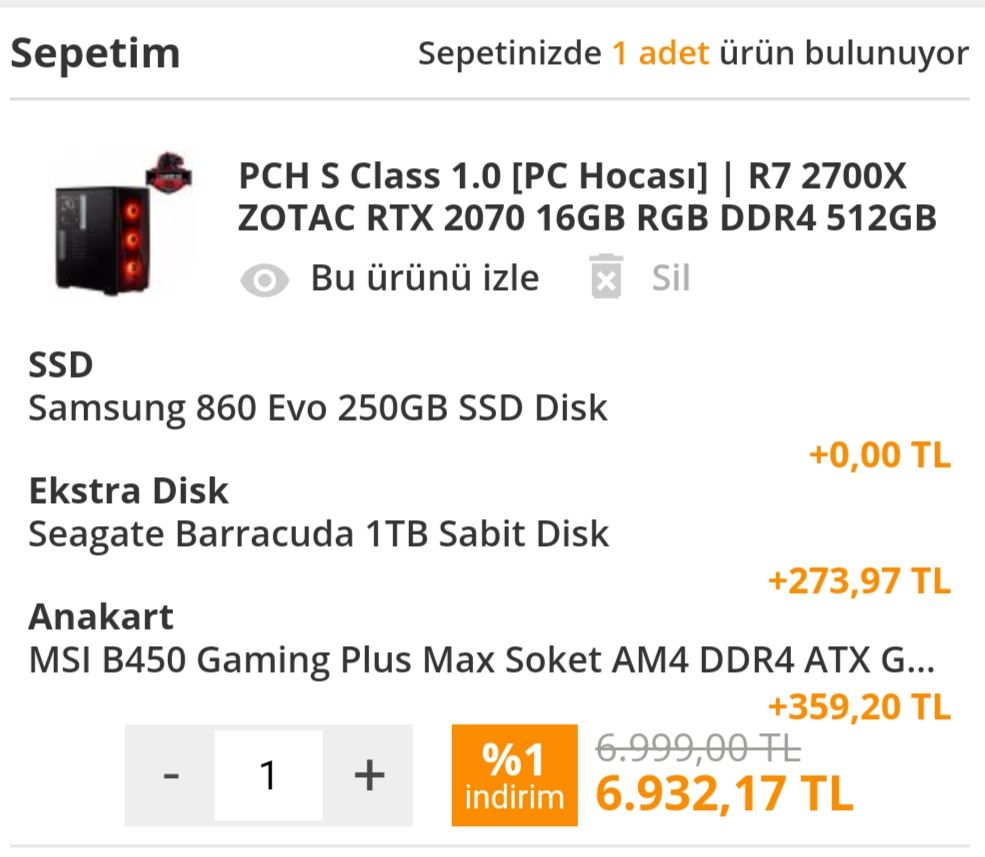Click the minus sign to decrease quantity
This screenshot has width=985, height=857.
click(x=172, y=773)
